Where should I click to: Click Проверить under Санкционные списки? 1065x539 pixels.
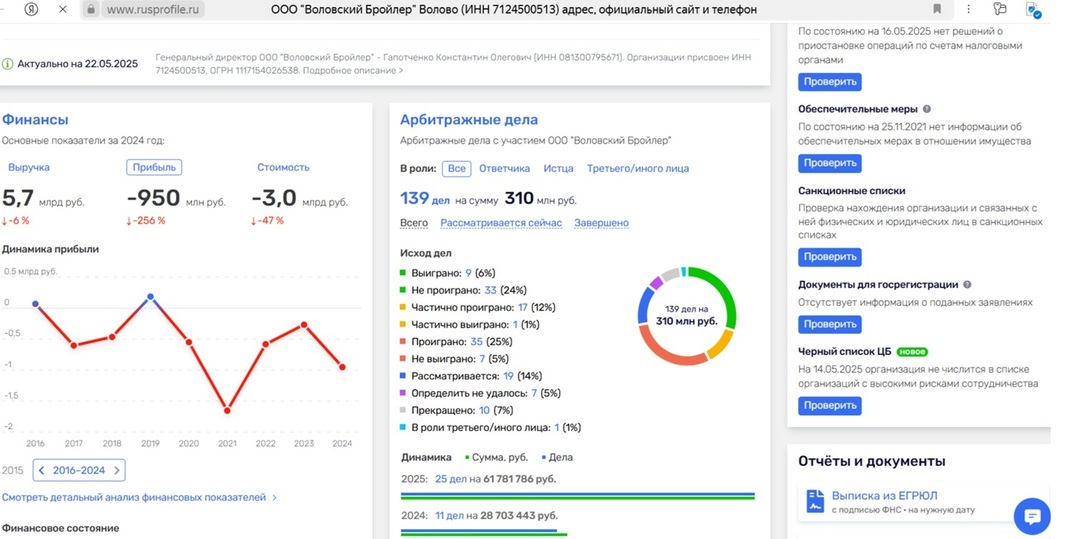pos(829,257)
